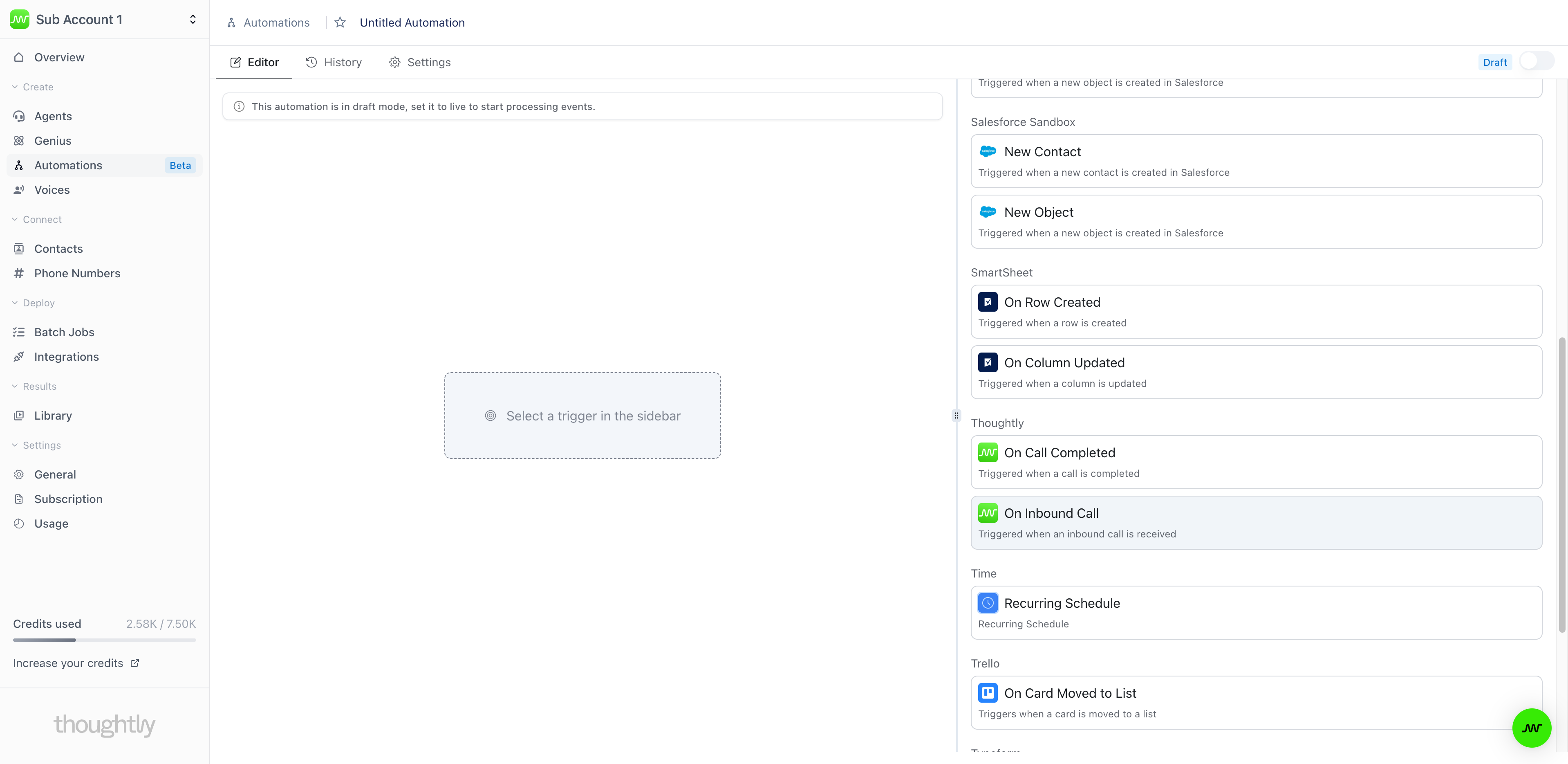Click the General settings gear icon
Image resolution: width=1568 pixels, height=764 pixels.
pos(19,474)
